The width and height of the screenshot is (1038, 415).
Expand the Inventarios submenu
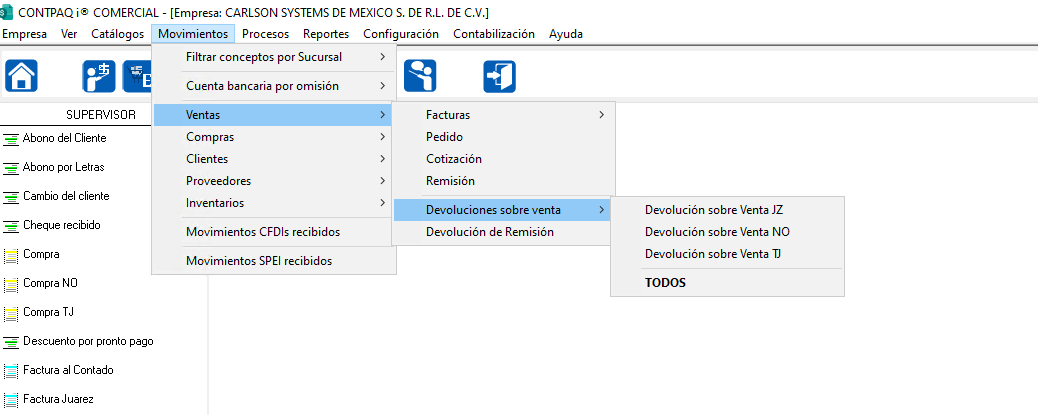[x=274, y=203]
